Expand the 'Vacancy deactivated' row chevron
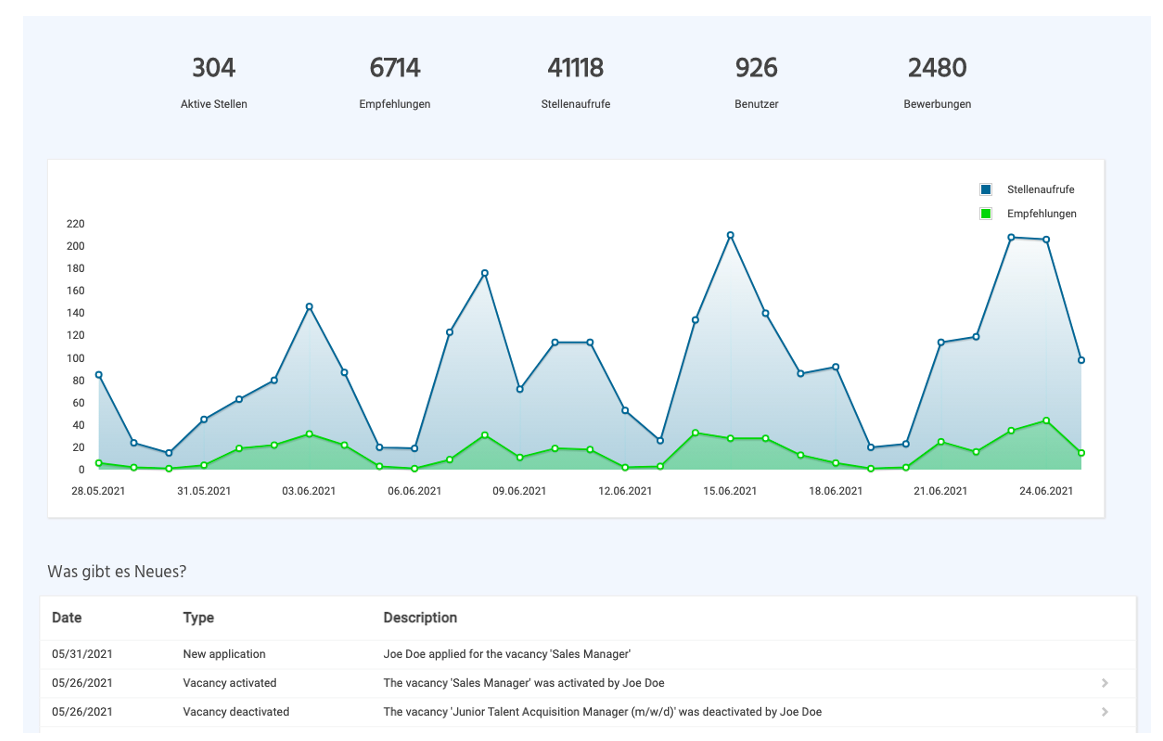 (x=1105, y=712)
